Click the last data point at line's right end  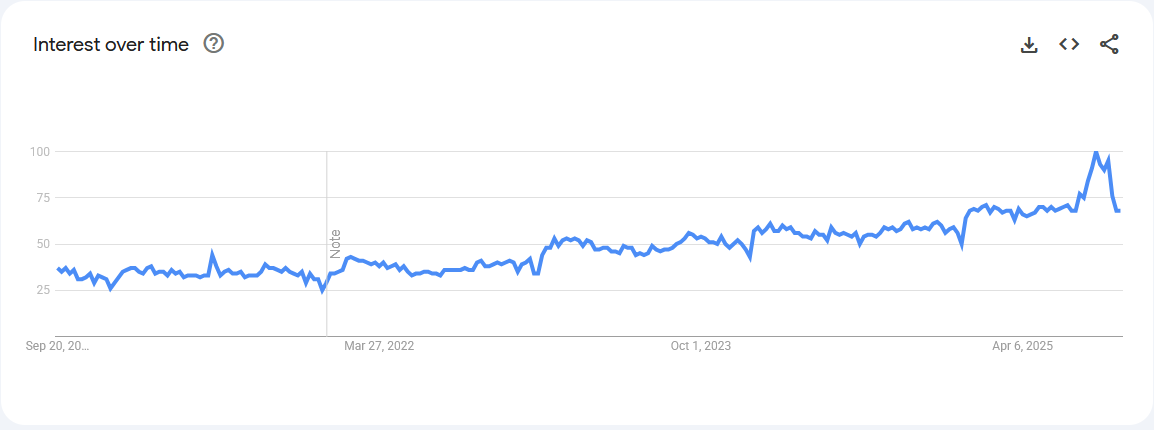[x=1119, y=210]
